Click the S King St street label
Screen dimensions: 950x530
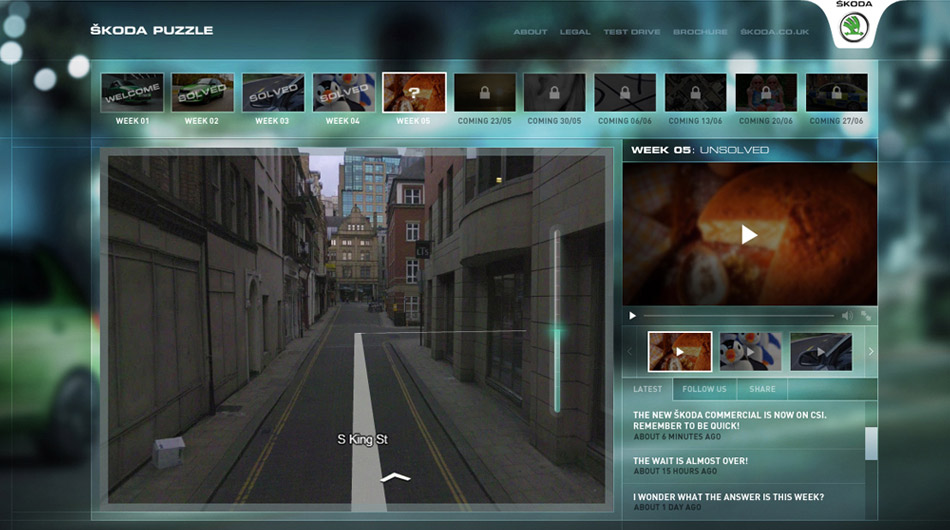pyautogui.click(x=362, y=439)
